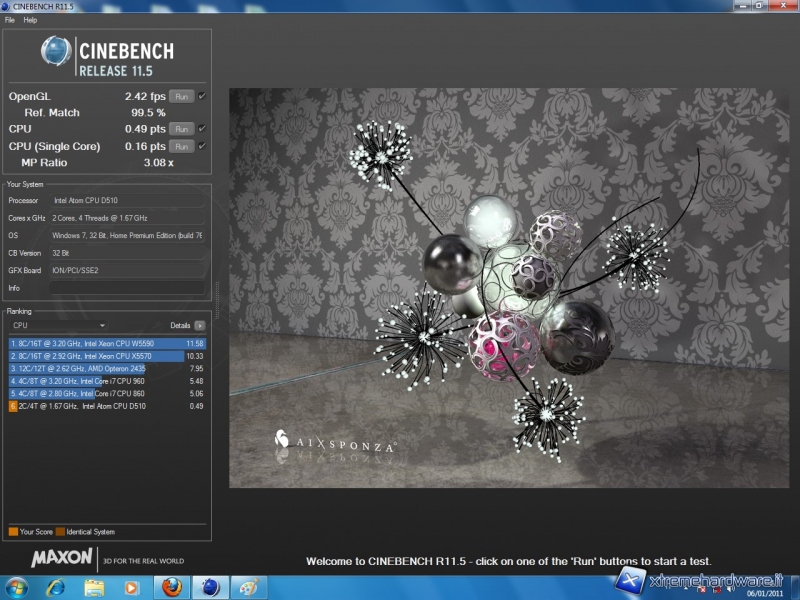
Task: Run the CPU benchmark test
Action: (181, 129)
